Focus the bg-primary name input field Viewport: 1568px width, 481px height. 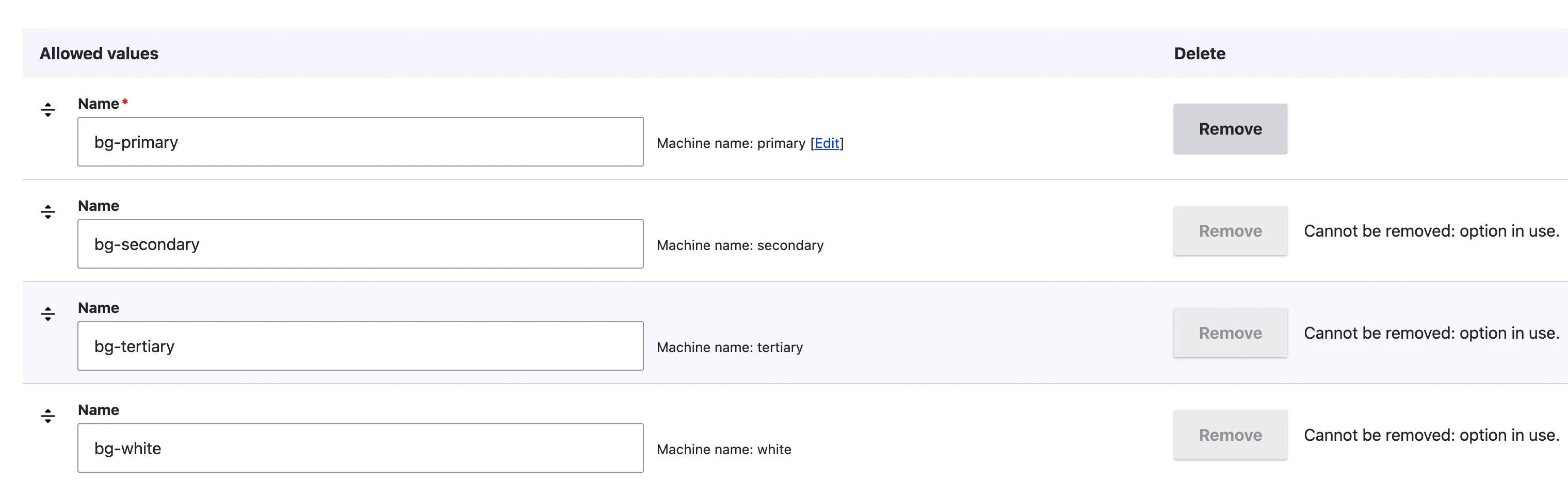point(360,142)
